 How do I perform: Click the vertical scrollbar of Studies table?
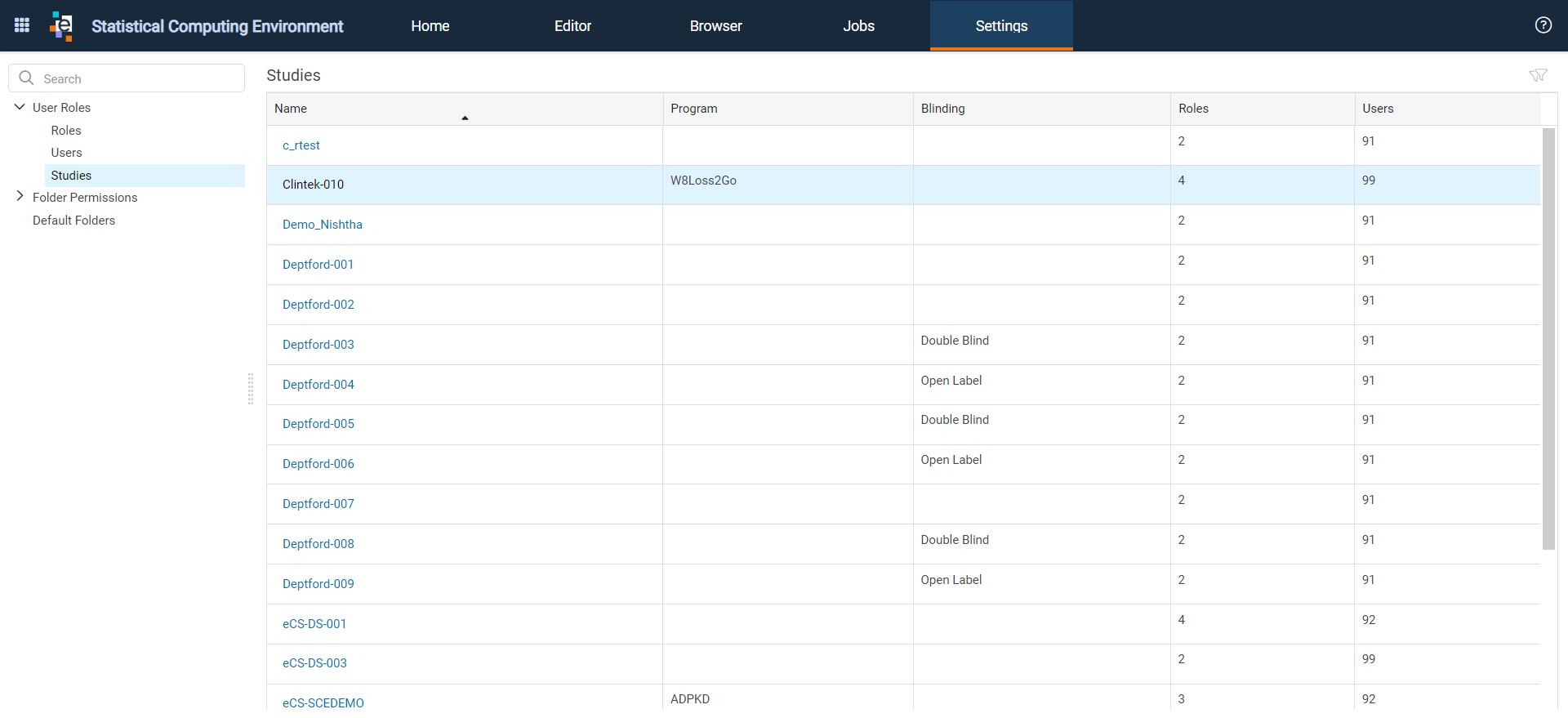1548,338
